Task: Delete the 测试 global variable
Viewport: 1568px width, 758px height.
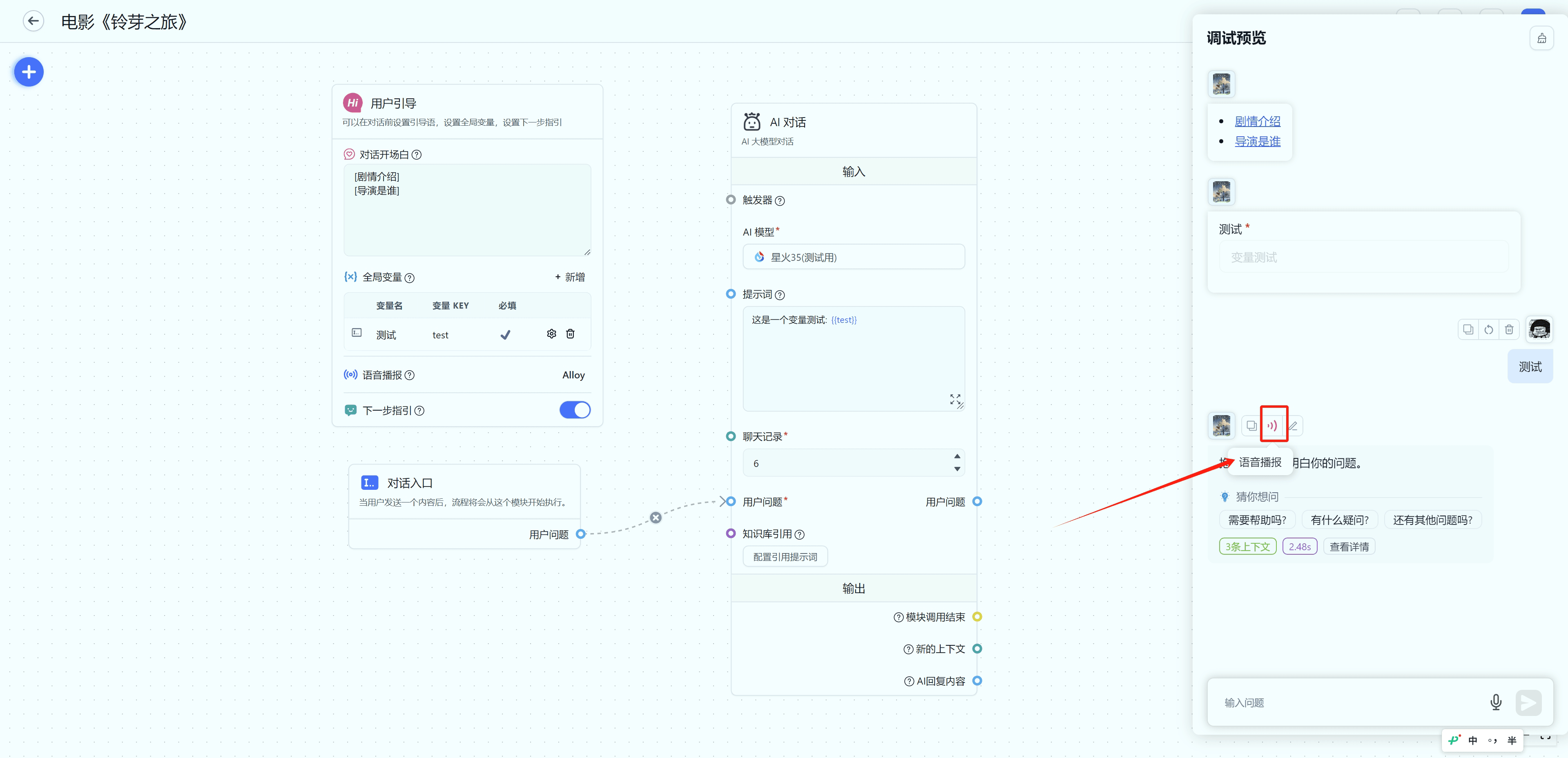Action: click(x=570, y=334)
